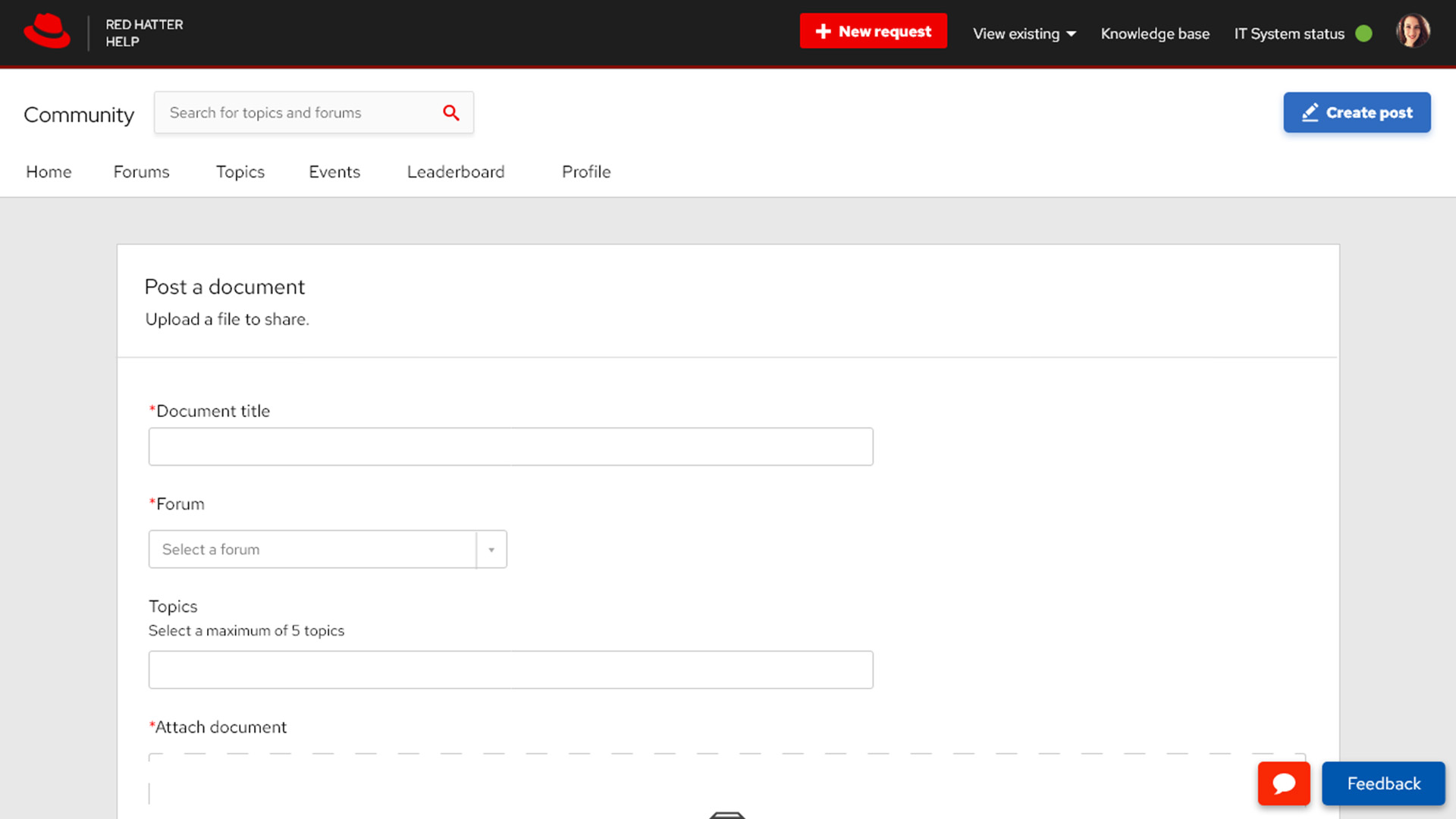
Task: Click the Create post button
Action: click(x=1357, y=112)
